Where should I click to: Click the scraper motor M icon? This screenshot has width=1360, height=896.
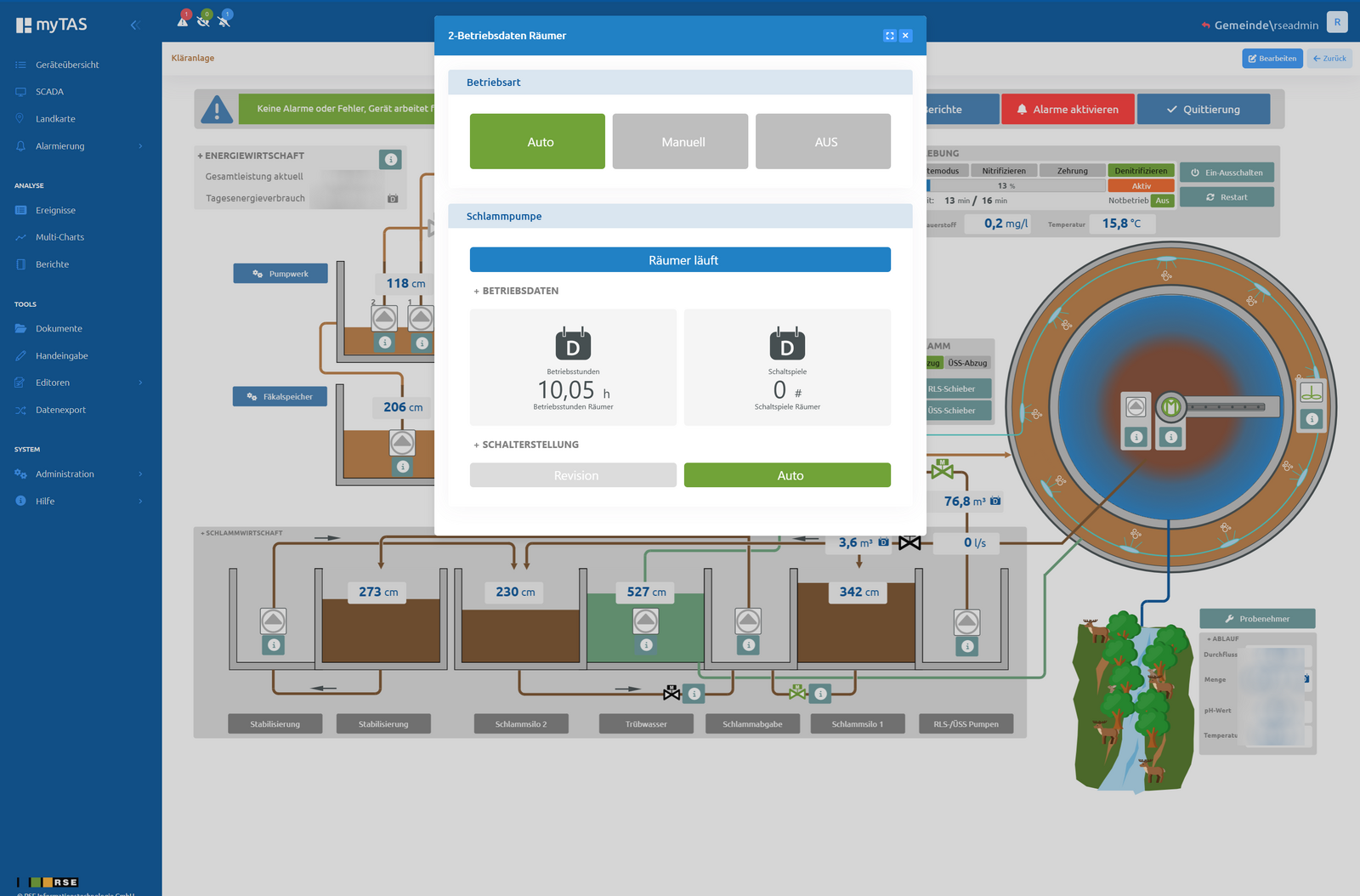point(1170,407)
